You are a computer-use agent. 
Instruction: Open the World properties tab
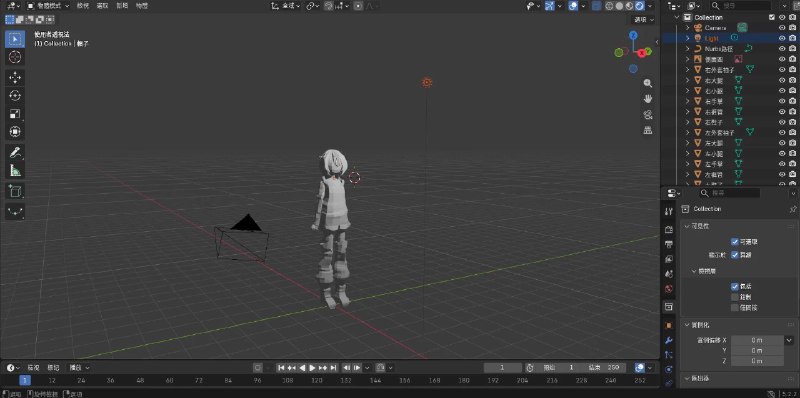(x=669, y=289)
